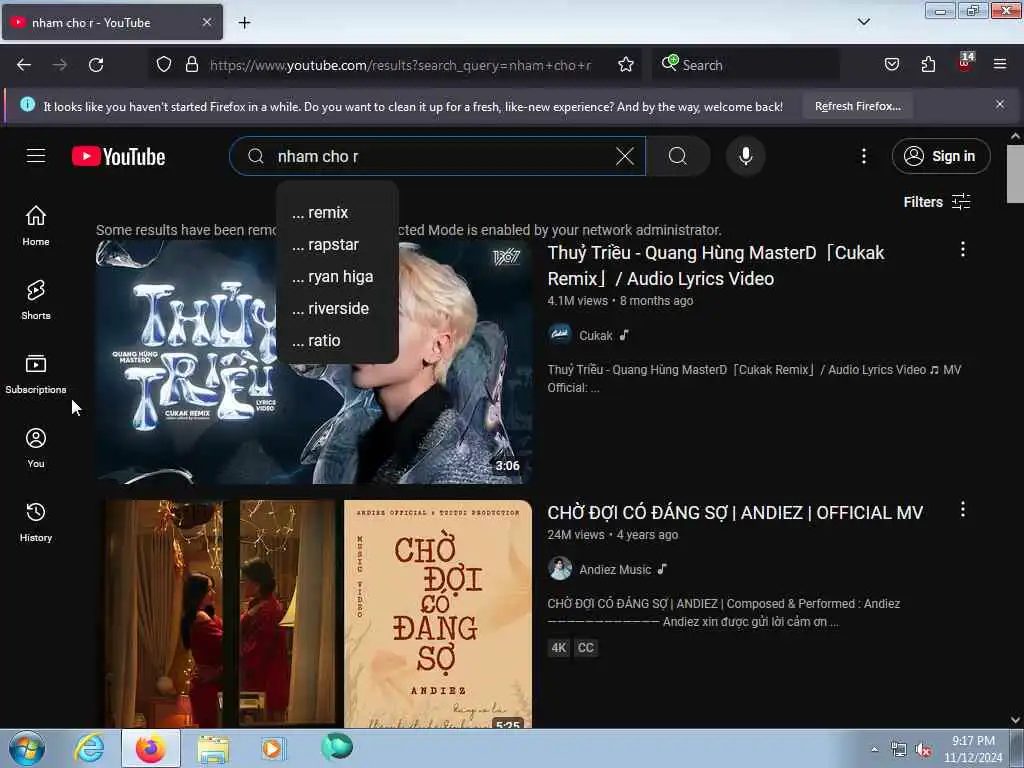Viewport: 1024px width, 768px height.
Task: List all tabs with the chevron
Action: [864, 22]
